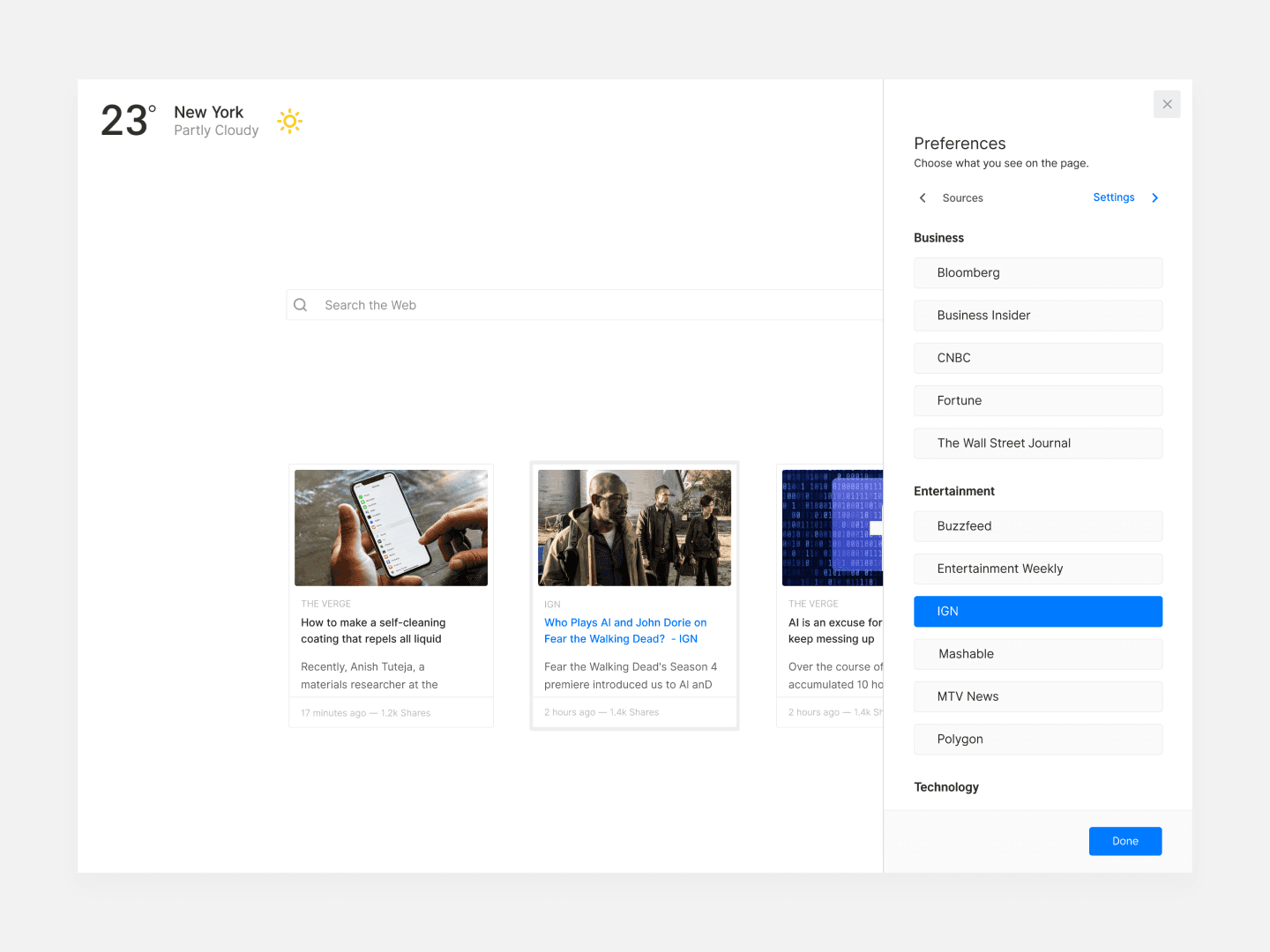Open the self-cleaning coating article thumbnail
Screen dimensions: 1270x952
391,528
